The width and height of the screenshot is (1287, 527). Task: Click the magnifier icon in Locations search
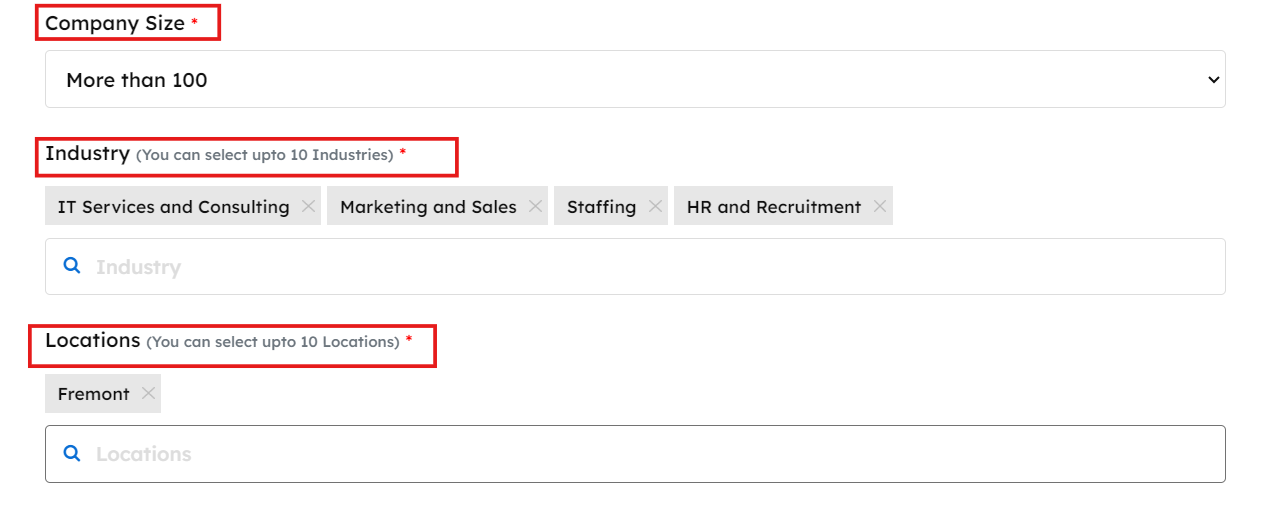(72, 453)
